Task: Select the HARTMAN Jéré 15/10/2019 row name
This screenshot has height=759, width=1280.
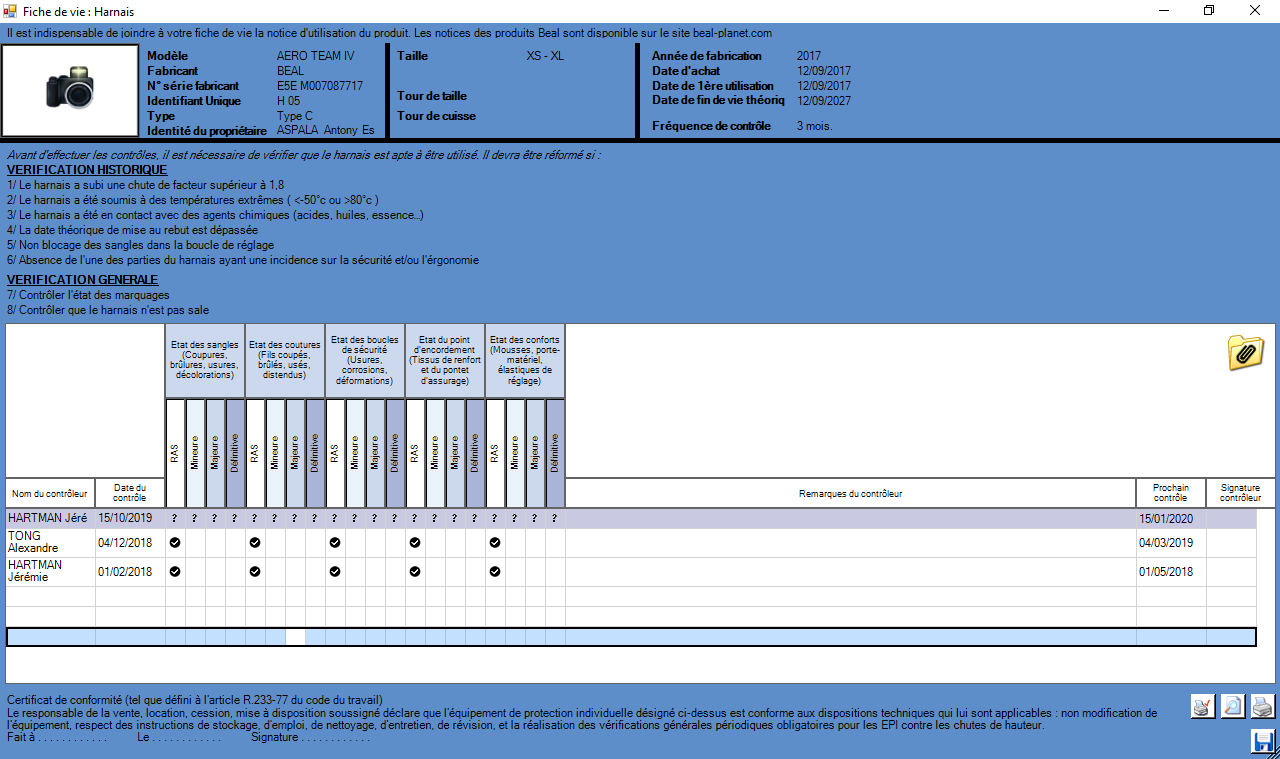Action: click(x=50, y=519)
